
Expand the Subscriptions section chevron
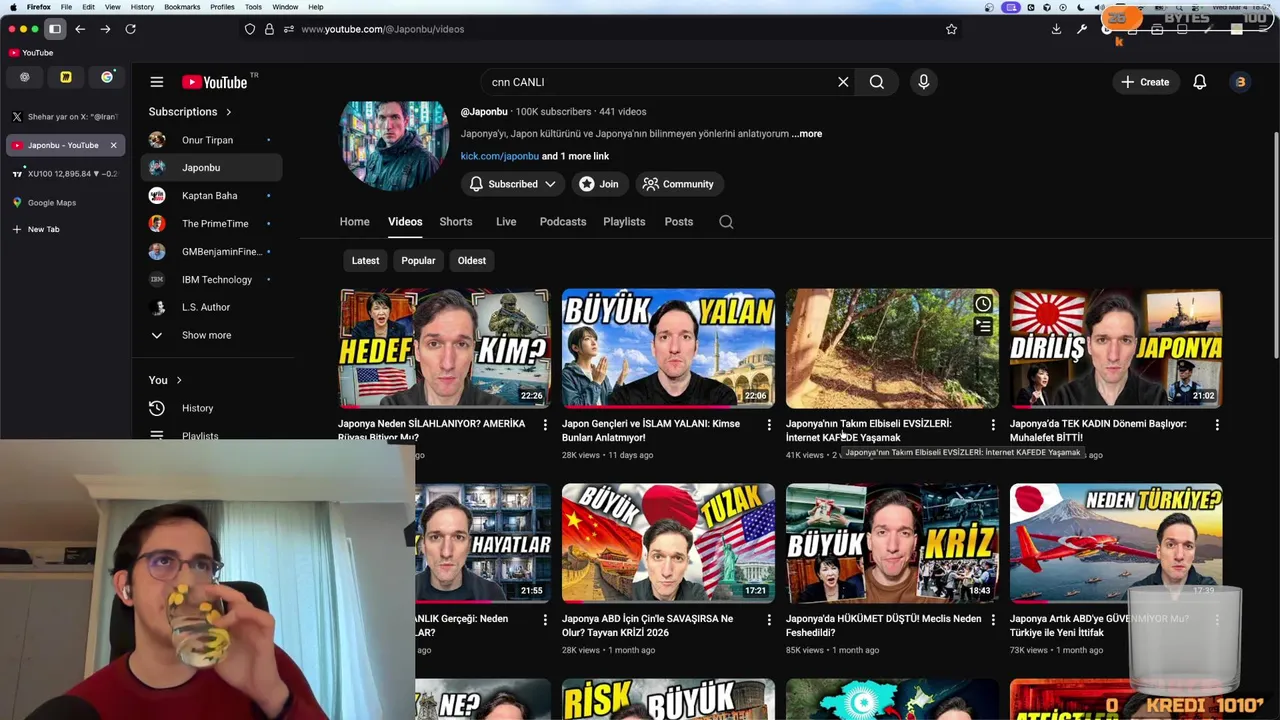pos(228,112)
